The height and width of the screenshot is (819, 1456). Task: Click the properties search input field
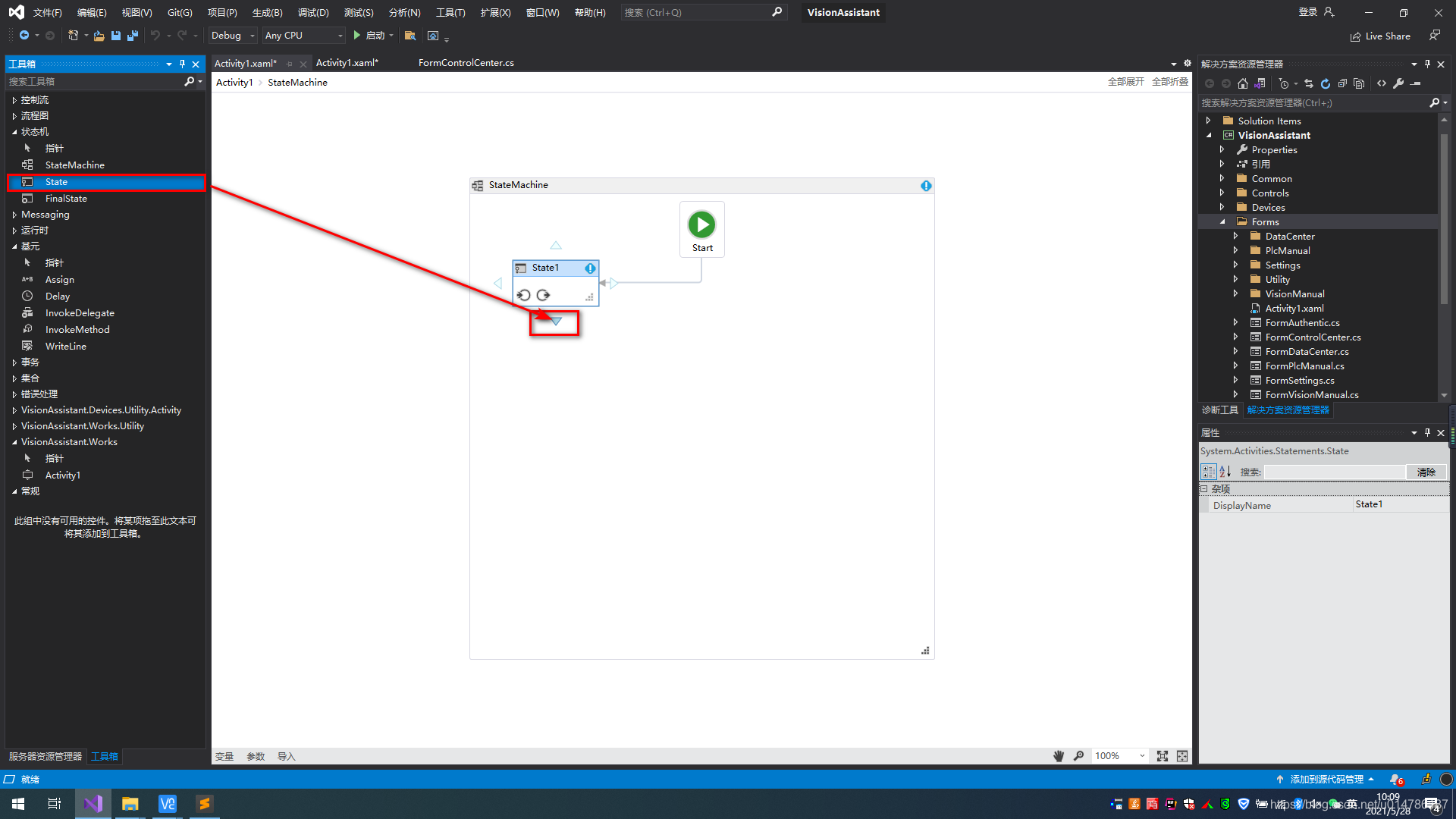pos(1334,472)
